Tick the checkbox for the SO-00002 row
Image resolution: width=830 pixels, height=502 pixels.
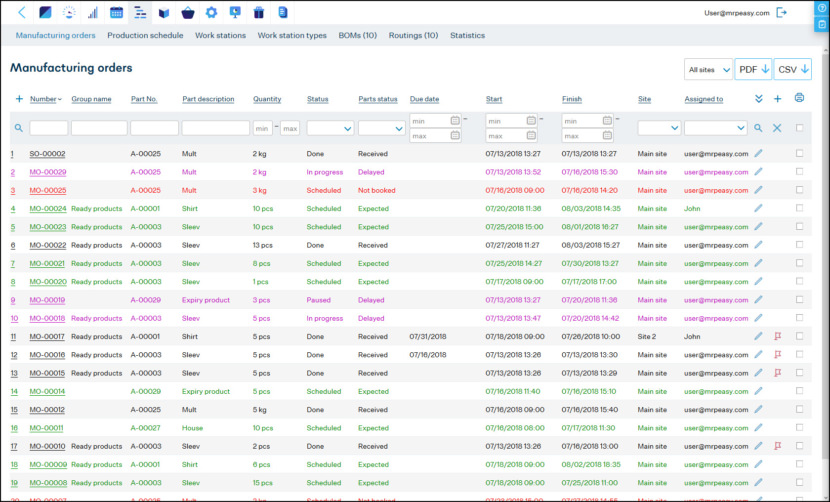pyautogui.click(x=799, y=154)
